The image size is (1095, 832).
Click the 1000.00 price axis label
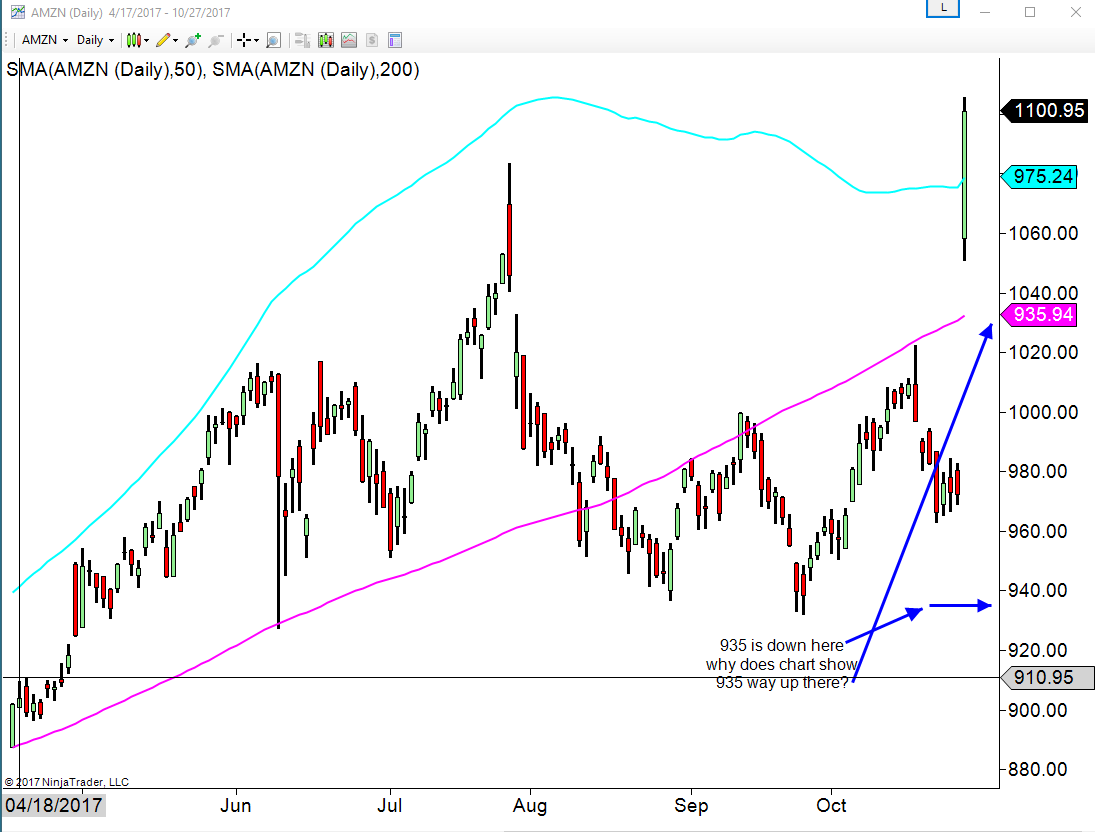[x=1043, y=412]
